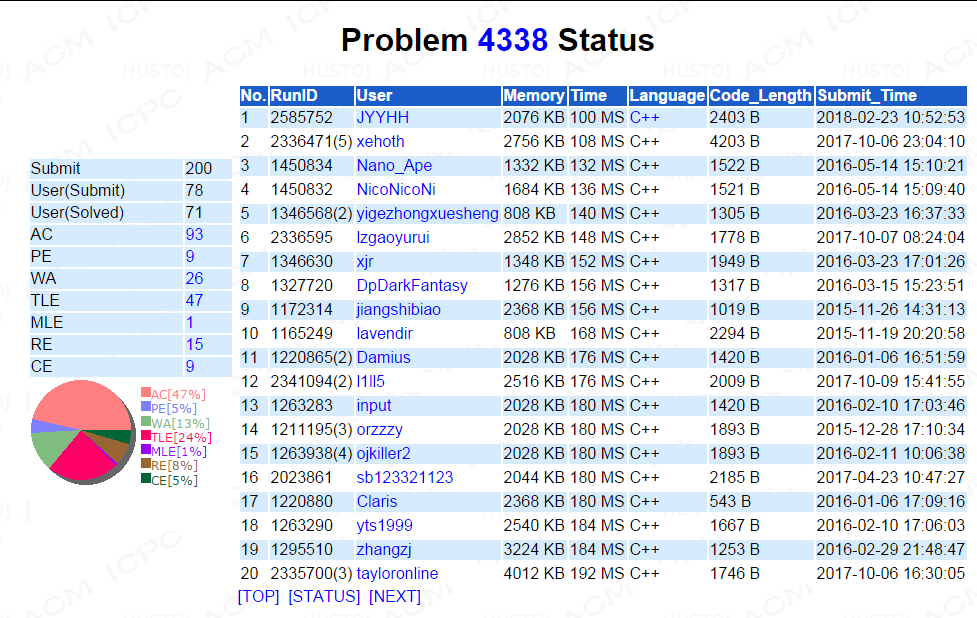Go to the [NEXT] page link
Image resolution: width=977 pixels, height=618 pixels.
395,596
